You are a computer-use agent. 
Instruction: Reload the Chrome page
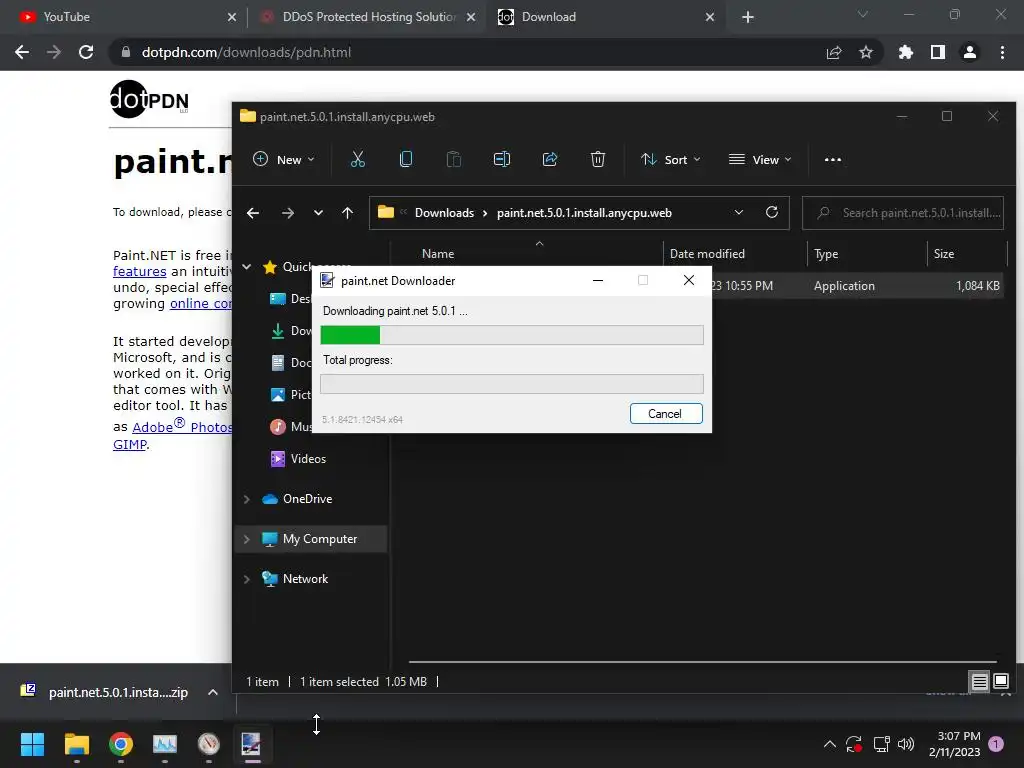click(86, 52)
